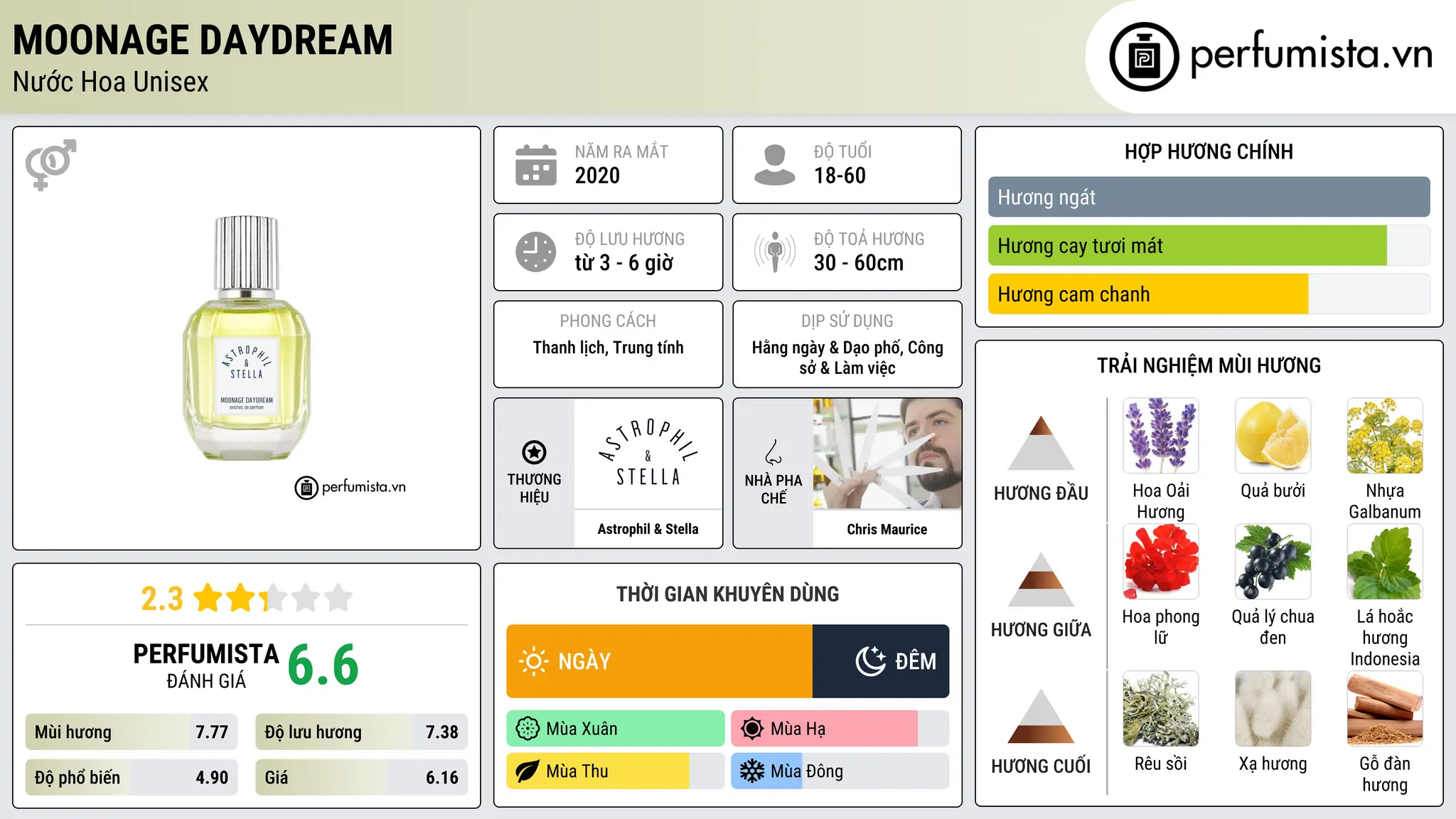Click the Giá 6.16 score bar
Screen dimensions: 1456x819
pos(361,778)
